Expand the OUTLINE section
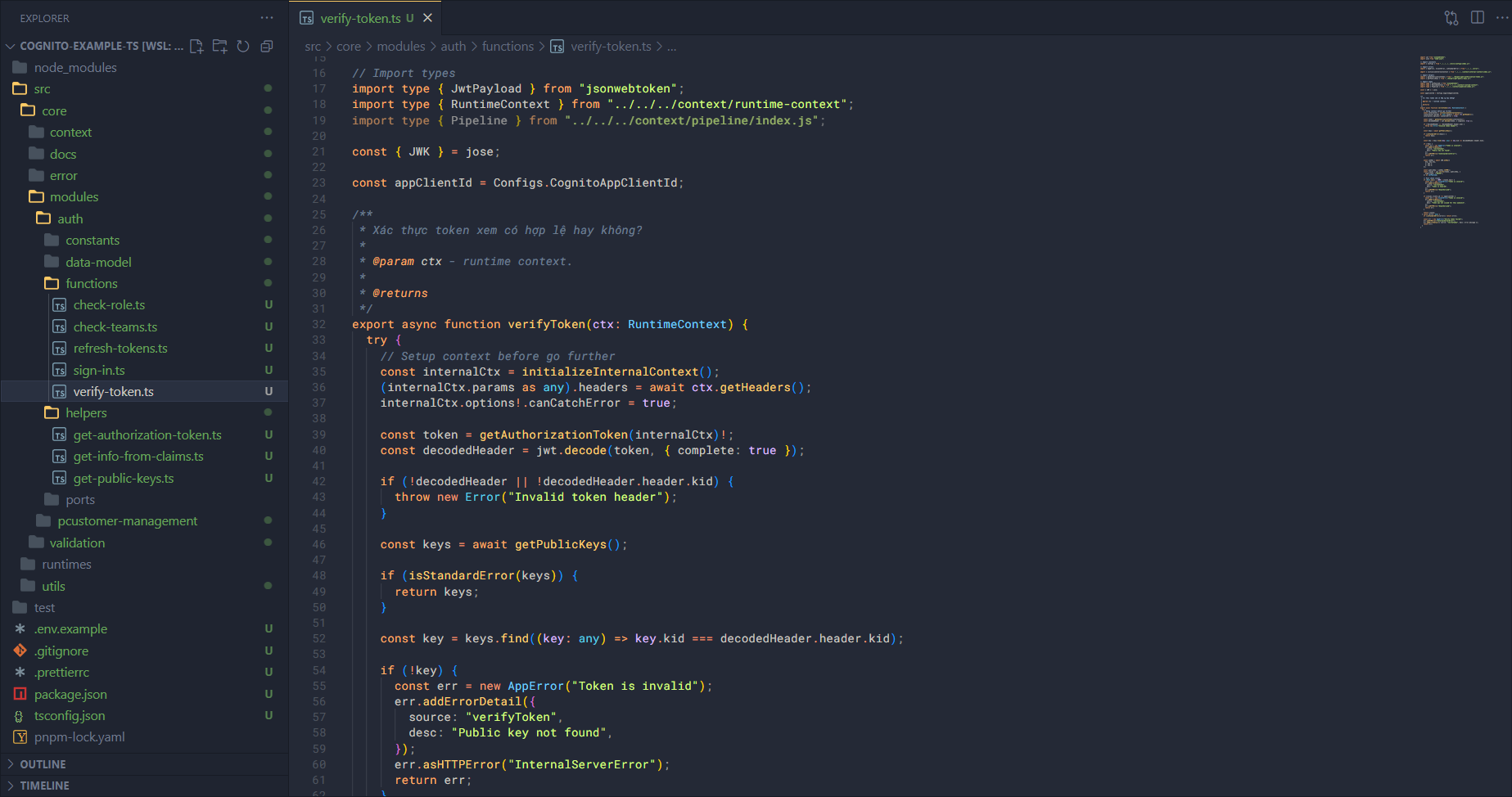Screen dimensions: 1512x797 click(x=43, y=764)
